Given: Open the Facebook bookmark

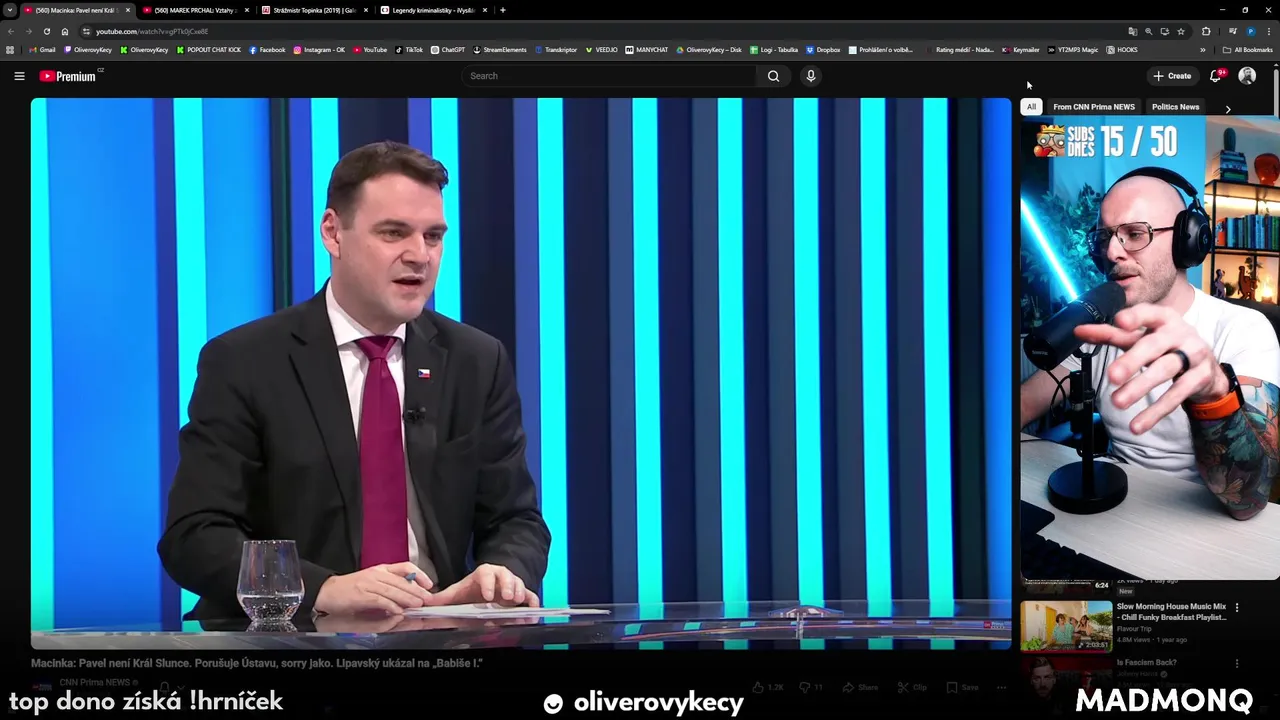Looking at the screenshot, I should coord(267,50).
